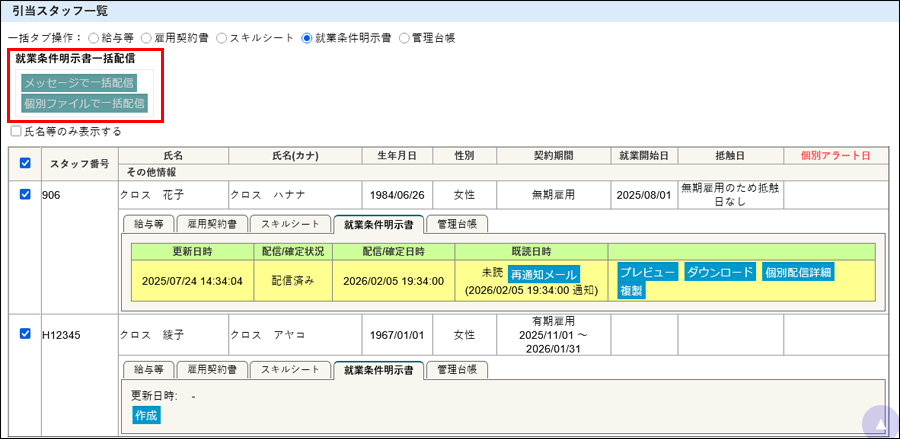
Task: Select the 給与等 bulk tab radio button
Action: click(93, 38)
